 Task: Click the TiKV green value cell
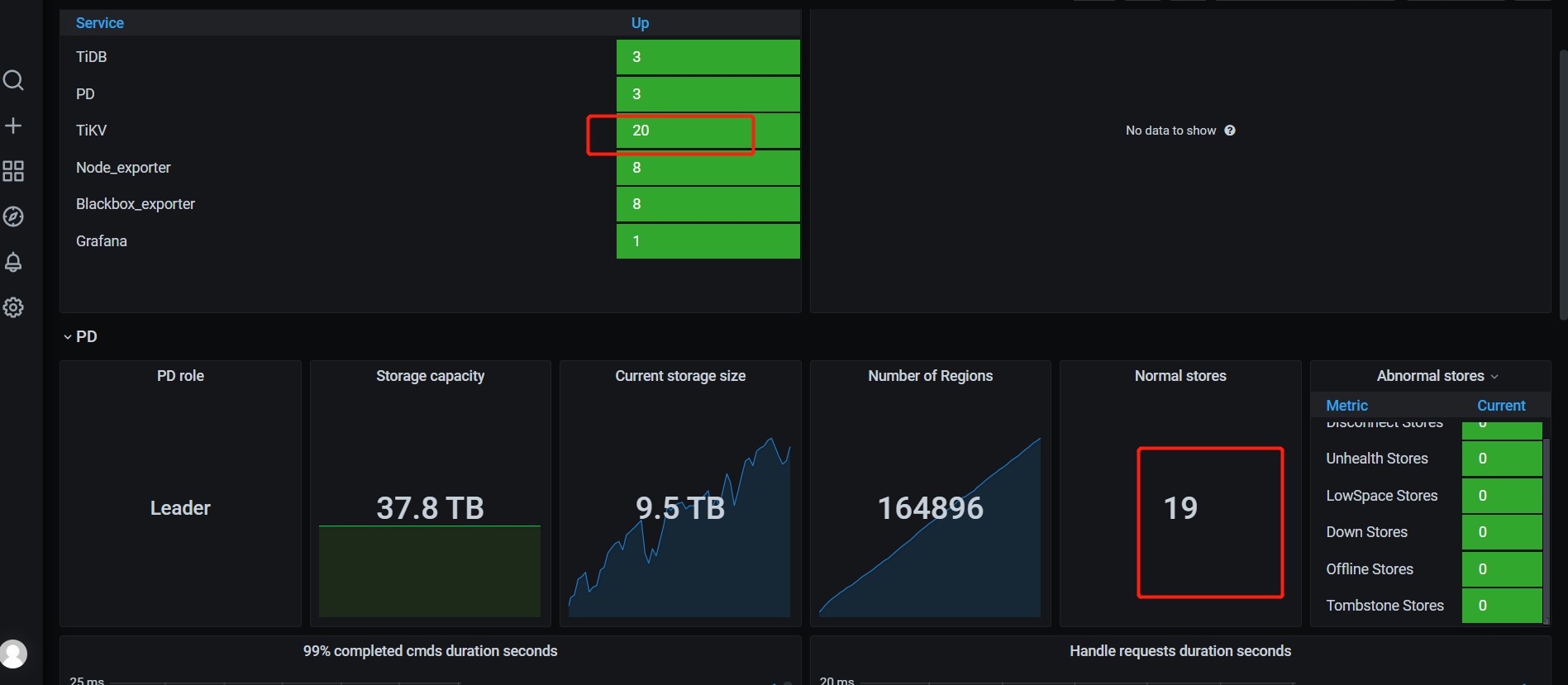click(x=708, y=131)
